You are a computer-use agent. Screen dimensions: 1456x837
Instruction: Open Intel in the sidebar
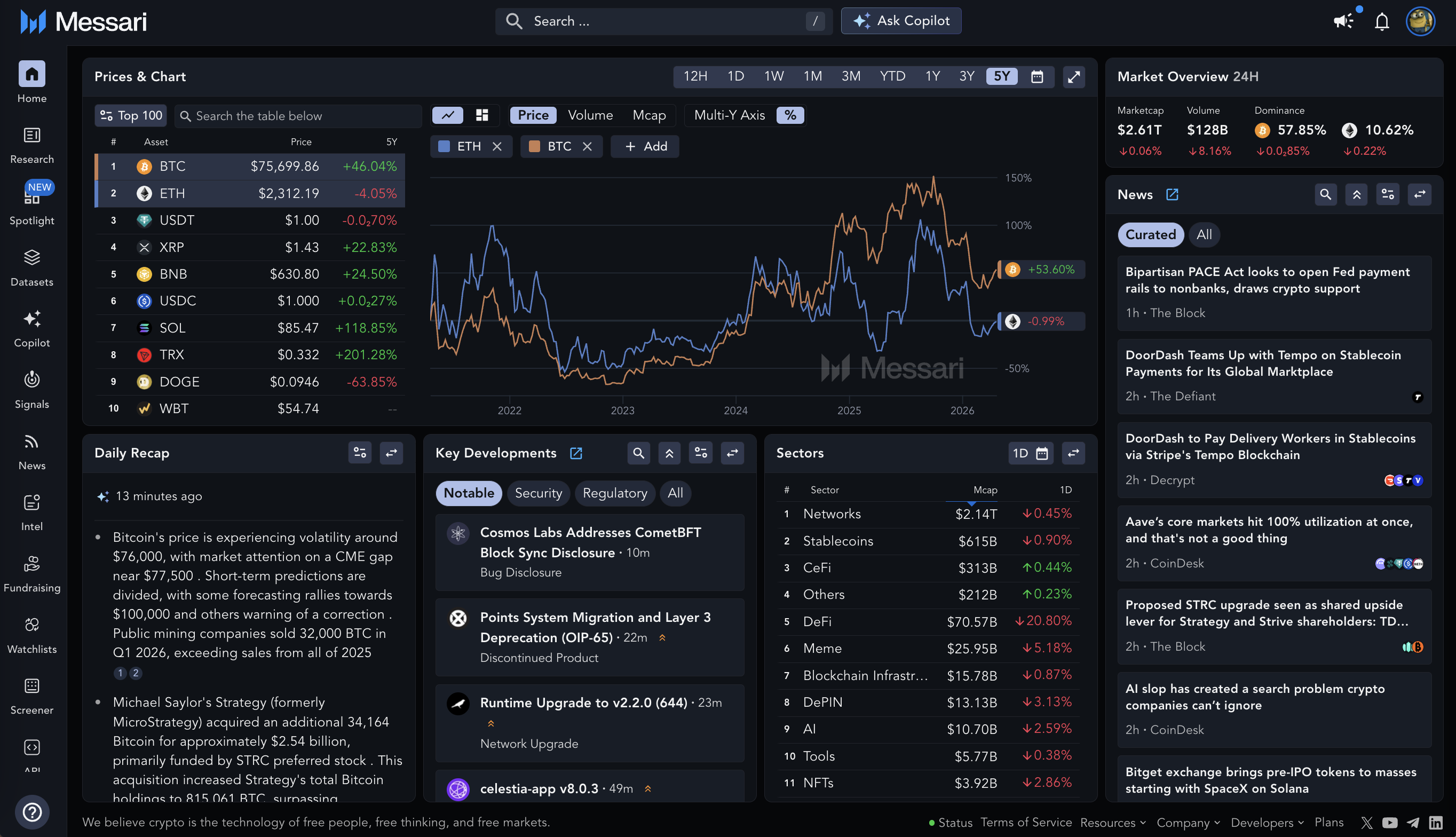coord(31,513)
